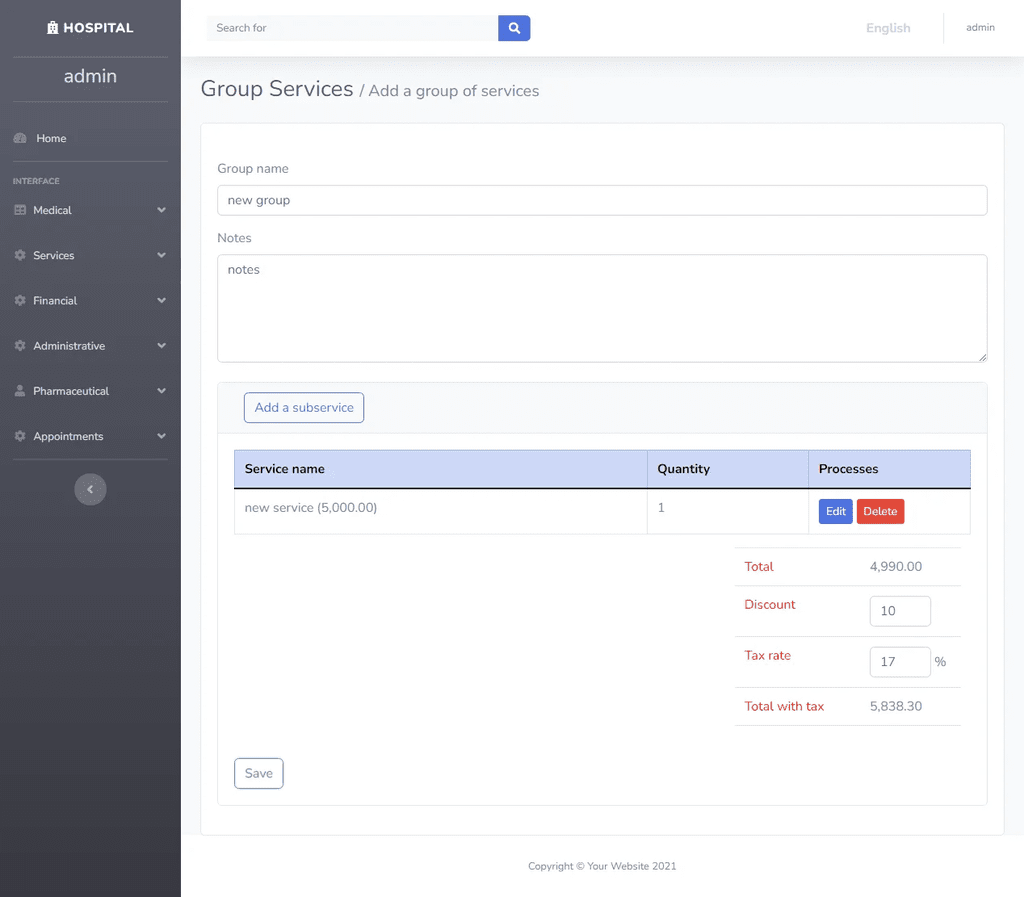This screenshot has width=1024, height=897.
Task: Grab the Notes textarea resize handle
Action: click(x=982, y=357)
